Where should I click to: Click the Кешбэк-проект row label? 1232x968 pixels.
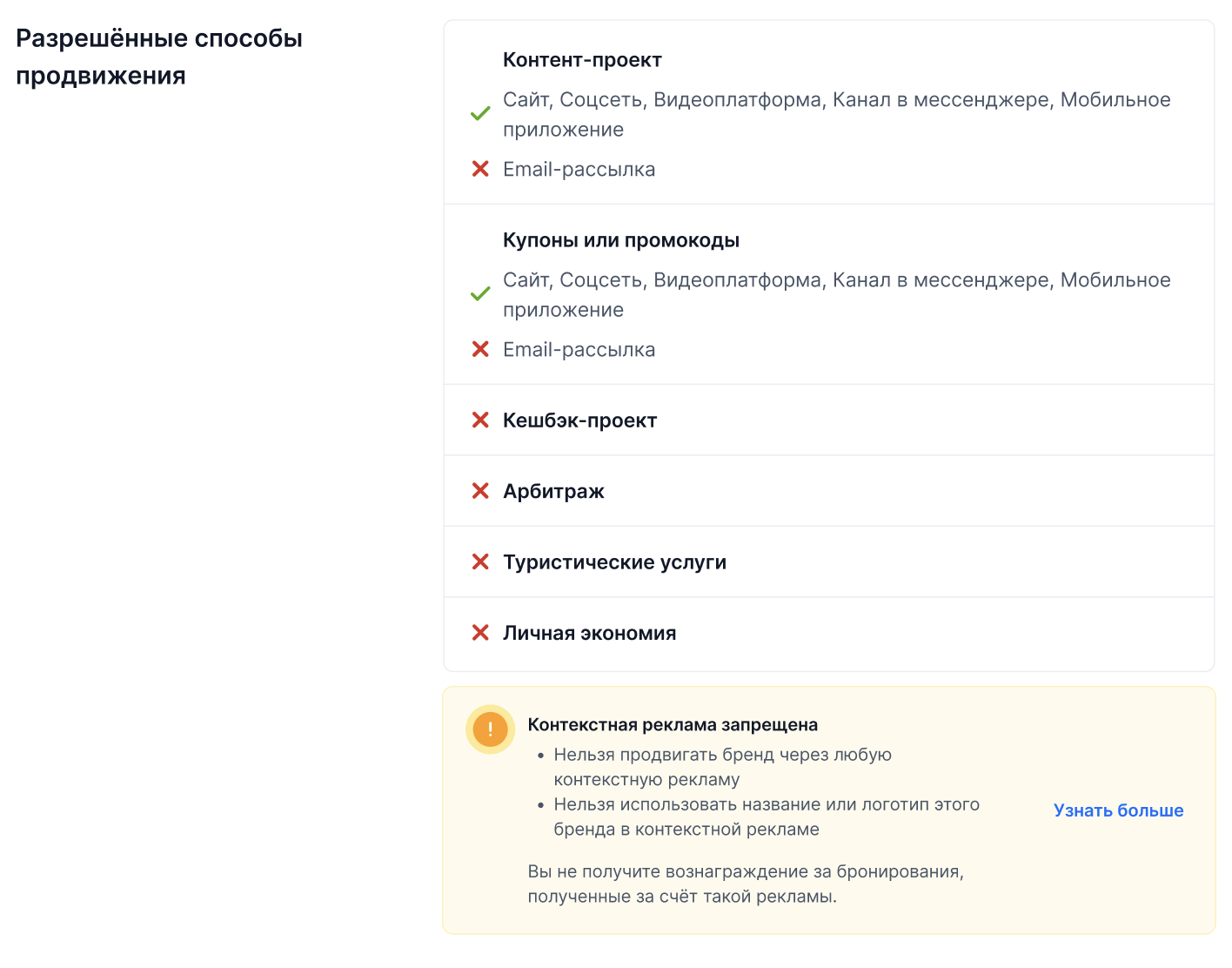580,420
